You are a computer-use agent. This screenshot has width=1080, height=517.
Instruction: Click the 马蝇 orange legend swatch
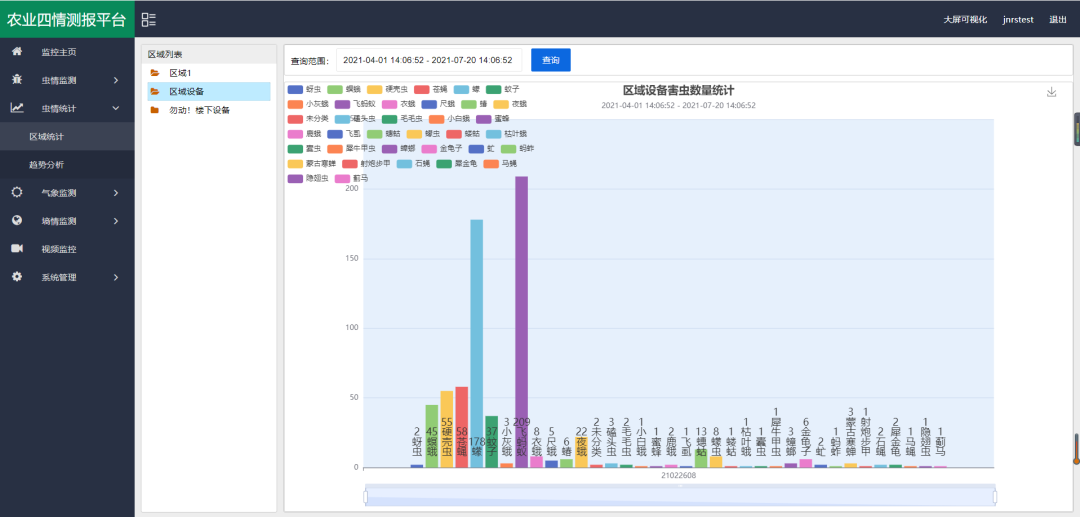(491, 164)
